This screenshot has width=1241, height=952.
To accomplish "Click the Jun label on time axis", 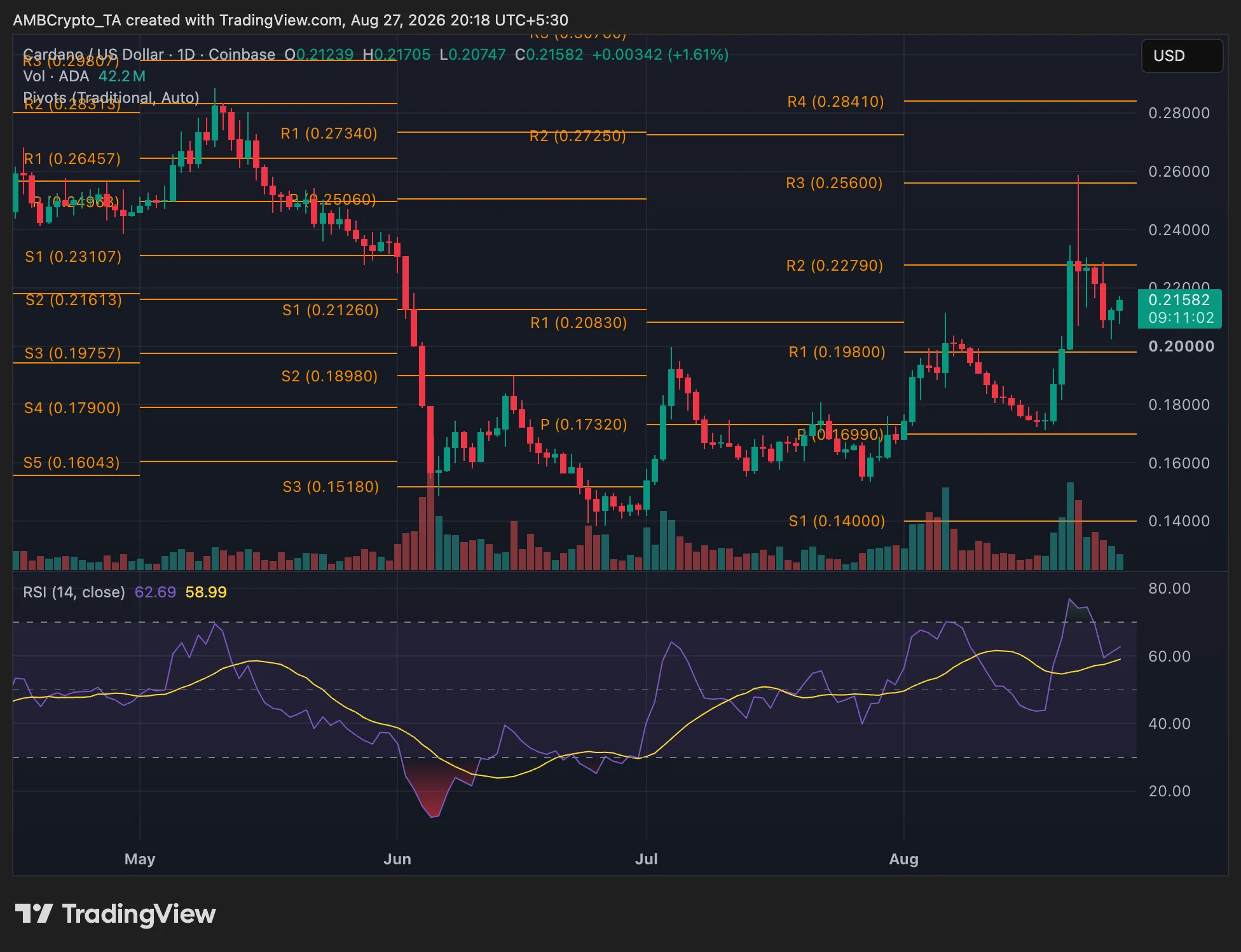I will coord(397,859).
